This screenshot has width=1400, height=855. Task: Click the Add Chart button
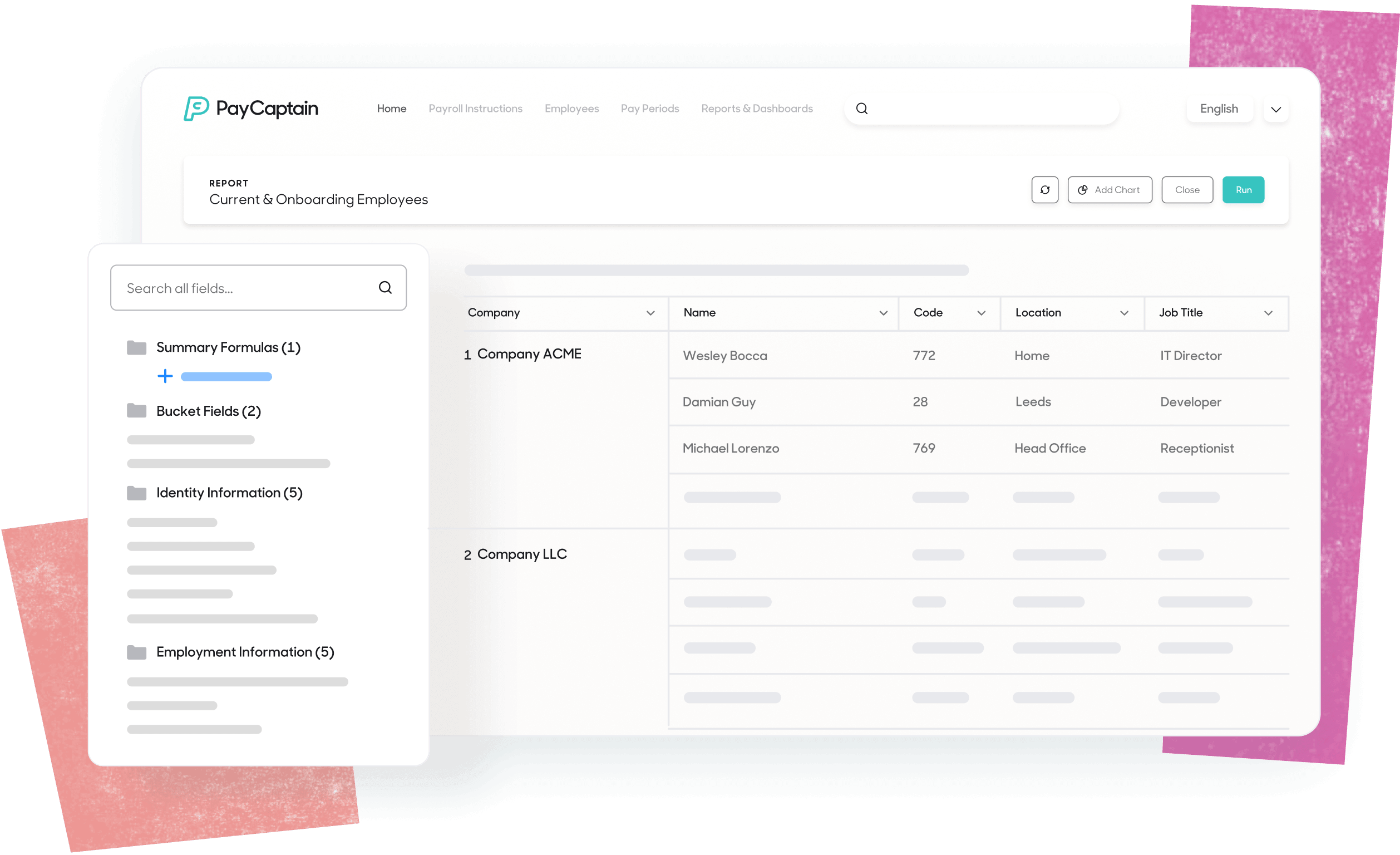click(x=1110, y=190)
